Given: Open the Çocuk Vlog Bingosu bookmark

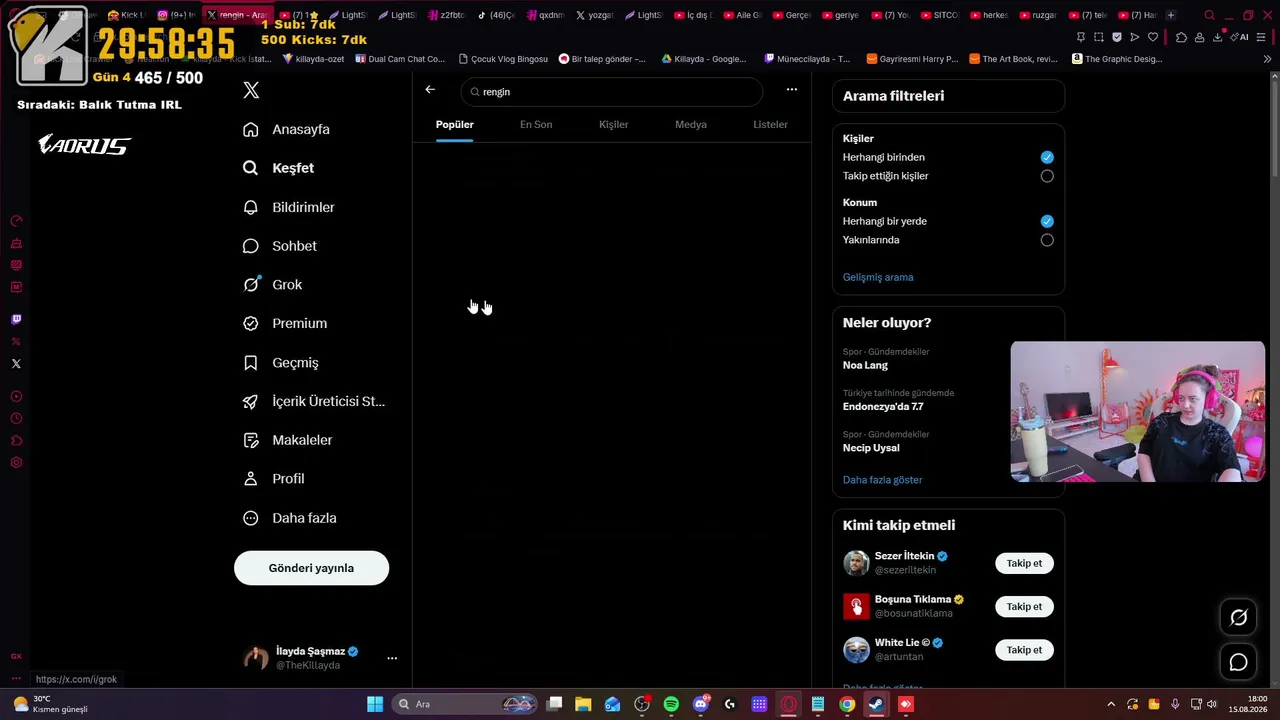Looking at the screenshot, I should (503, 59).
